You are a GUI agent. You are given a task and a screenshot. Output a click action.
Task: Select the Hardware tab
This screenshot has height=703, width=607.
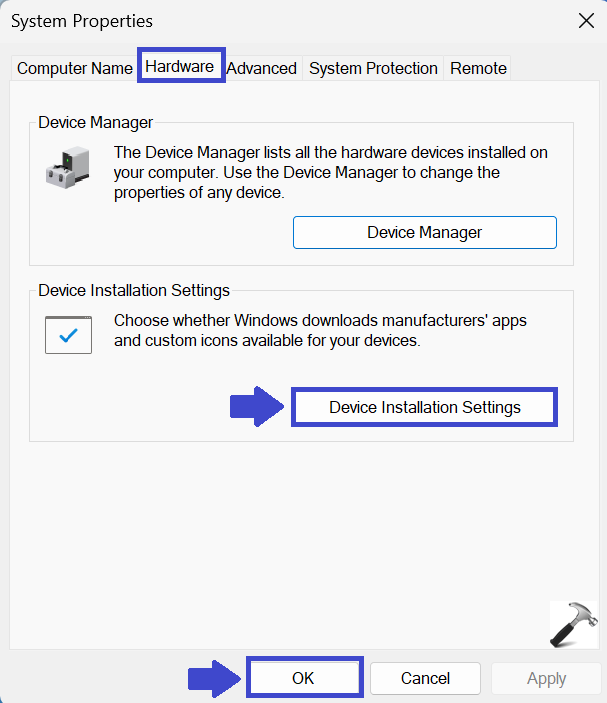[x=180, y=67]
